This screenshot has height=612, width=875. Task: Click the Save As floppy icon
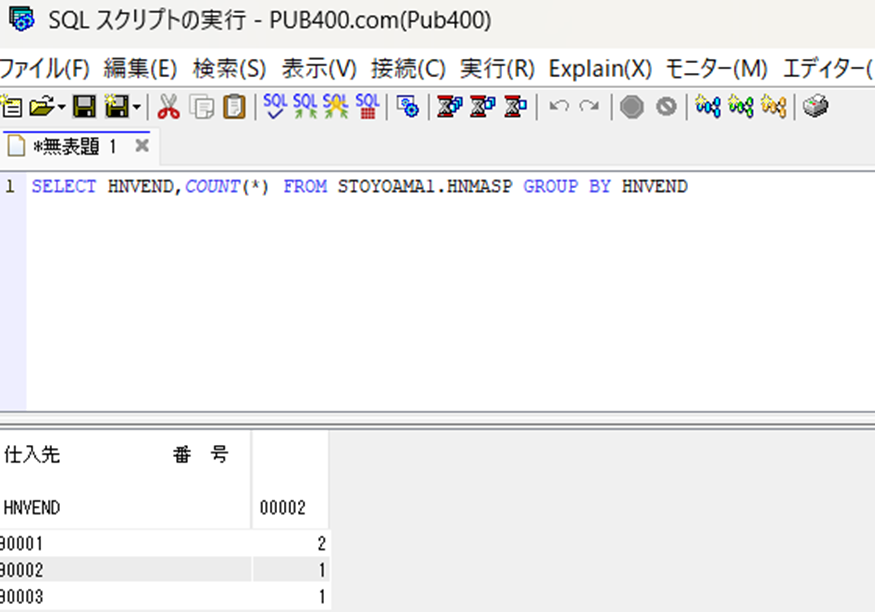click(117, 107)
